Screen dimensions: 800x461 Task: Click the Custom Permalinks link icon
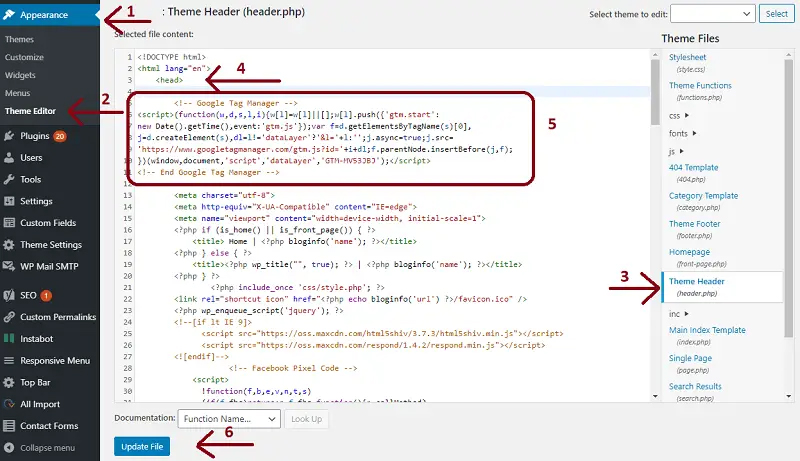9,317
